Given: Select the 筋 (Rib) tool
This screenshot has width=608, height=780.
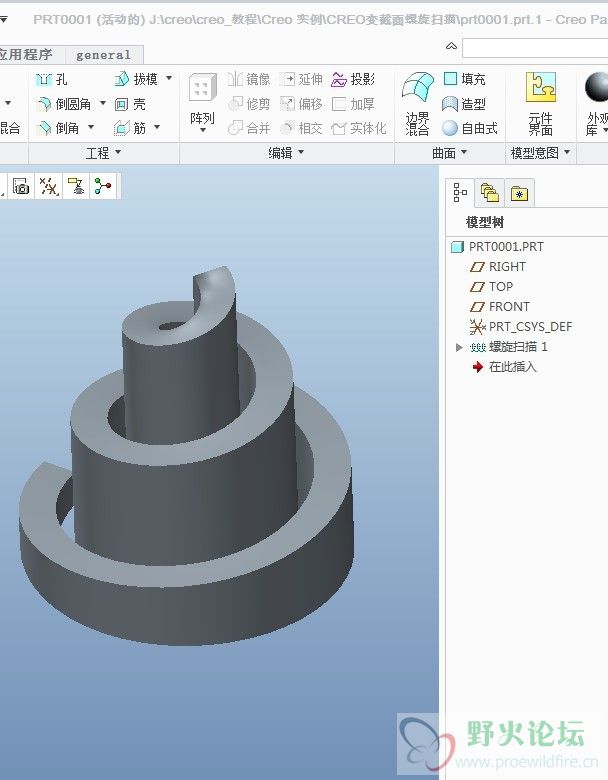Looking at the screenshot, I should 130,128.
